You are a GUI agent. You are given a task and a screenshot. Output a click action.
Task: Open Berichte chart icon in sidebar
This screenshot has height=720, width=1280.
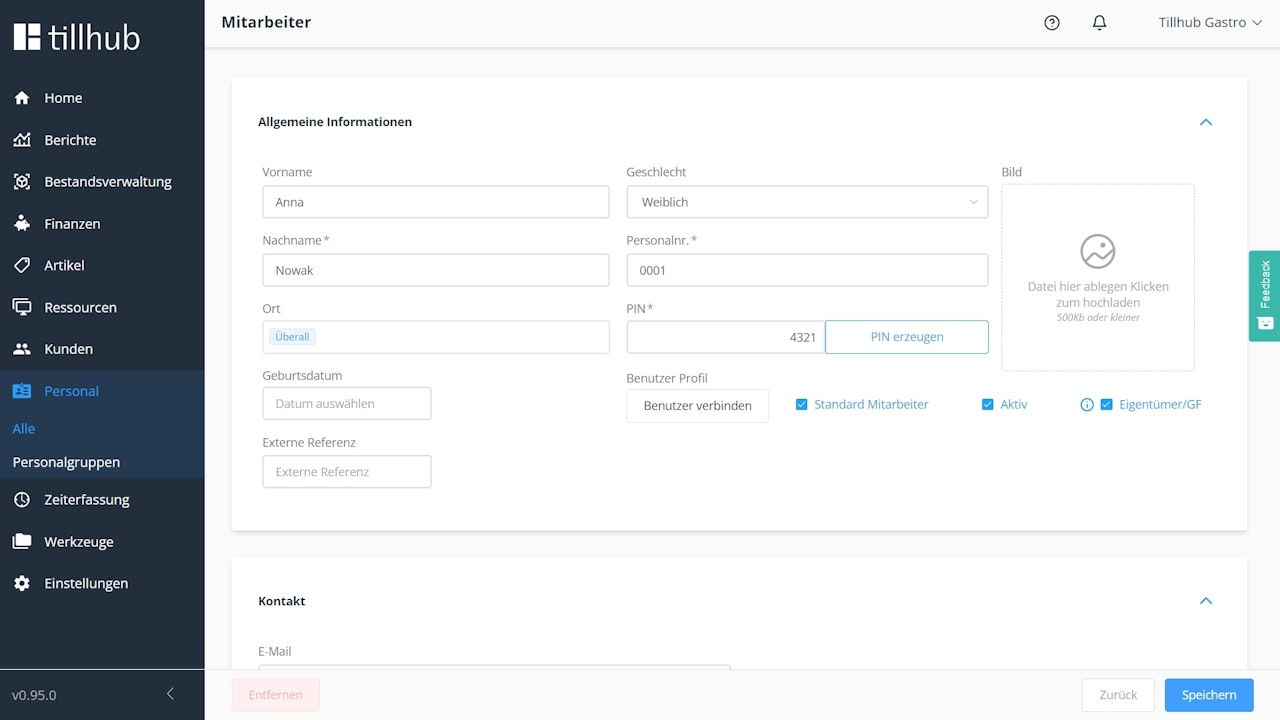[x=22, y=140]
